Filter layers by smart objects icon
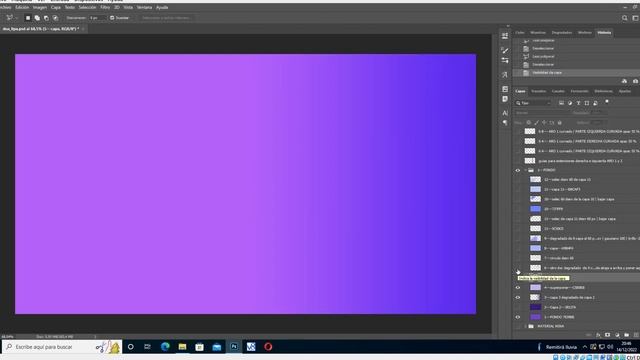This screenshot has width=640, height=360. coord(595,103)
